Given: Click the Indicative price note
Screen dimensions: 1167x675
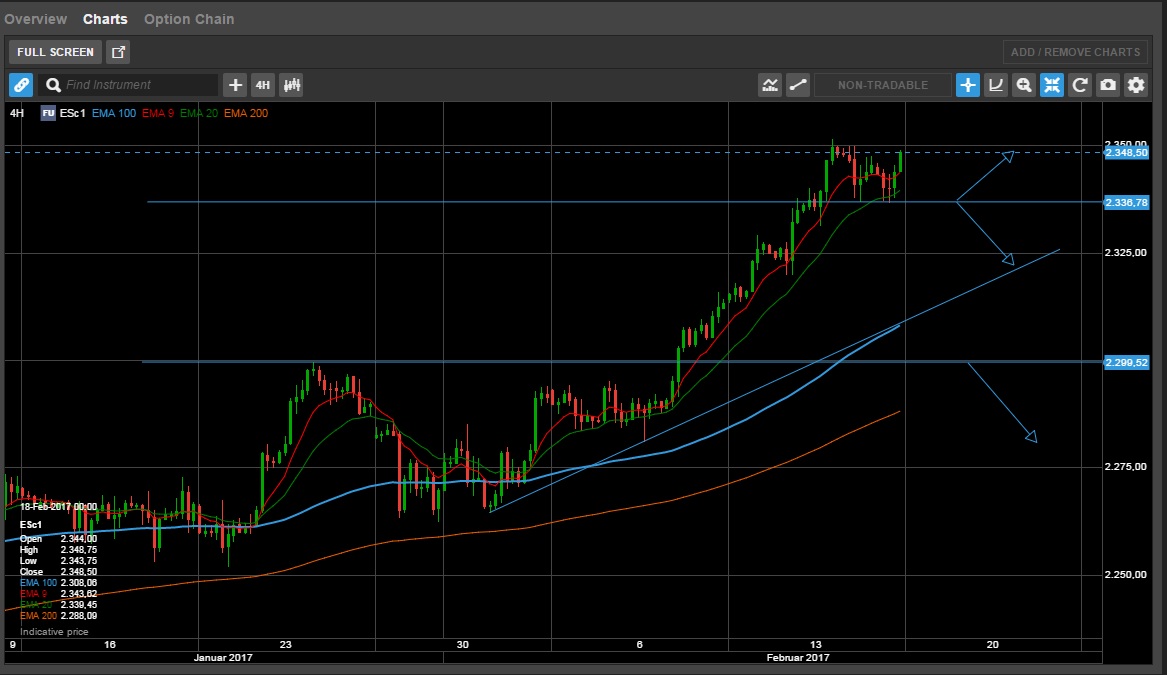Looking at the screenshot, I should coord(54,632).
